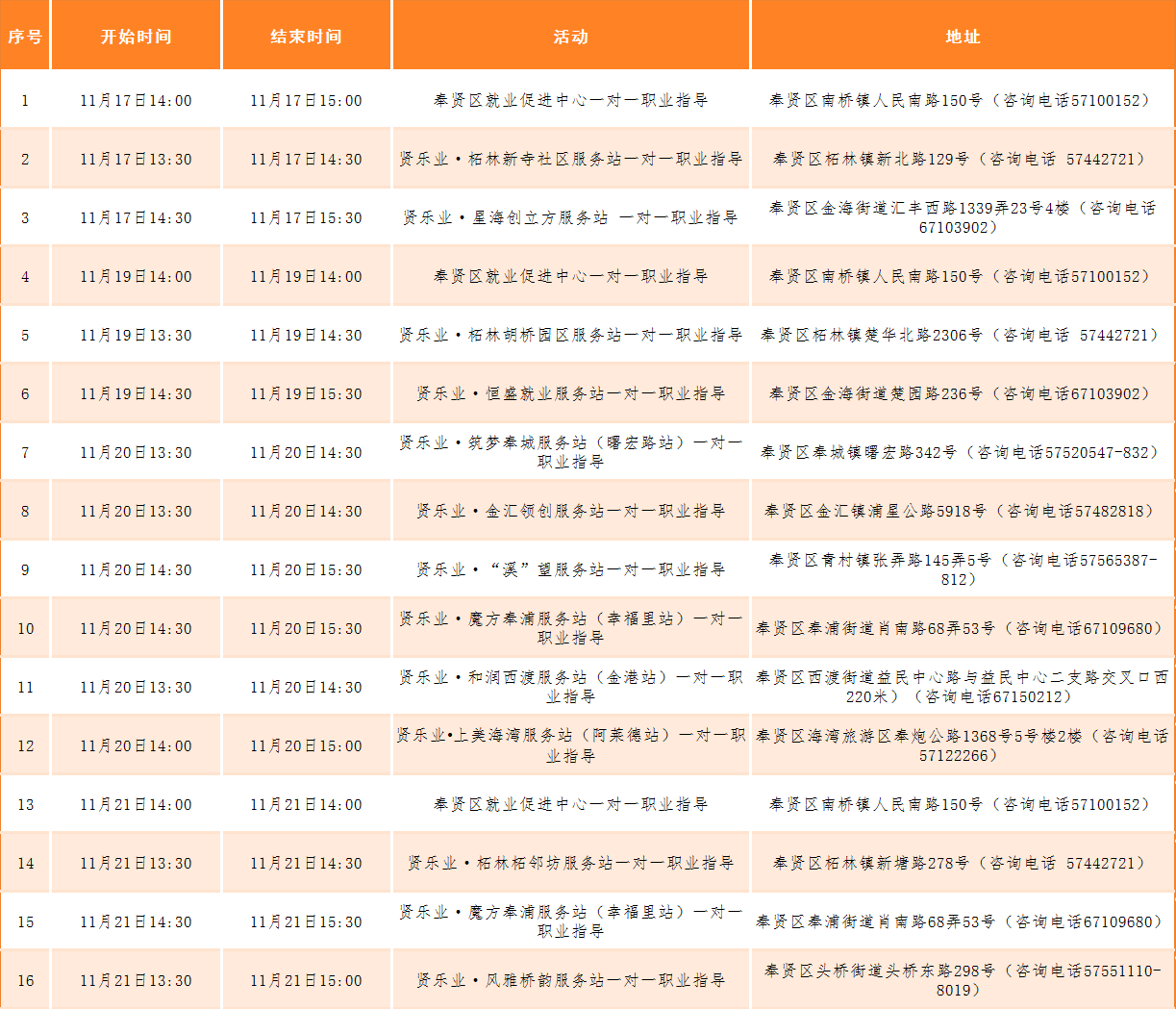The height and width of the screenshot is (1009, 1176).
Task: Click the 柘林胡桥园区服务站 activity cell
Action: coord(570,335)
